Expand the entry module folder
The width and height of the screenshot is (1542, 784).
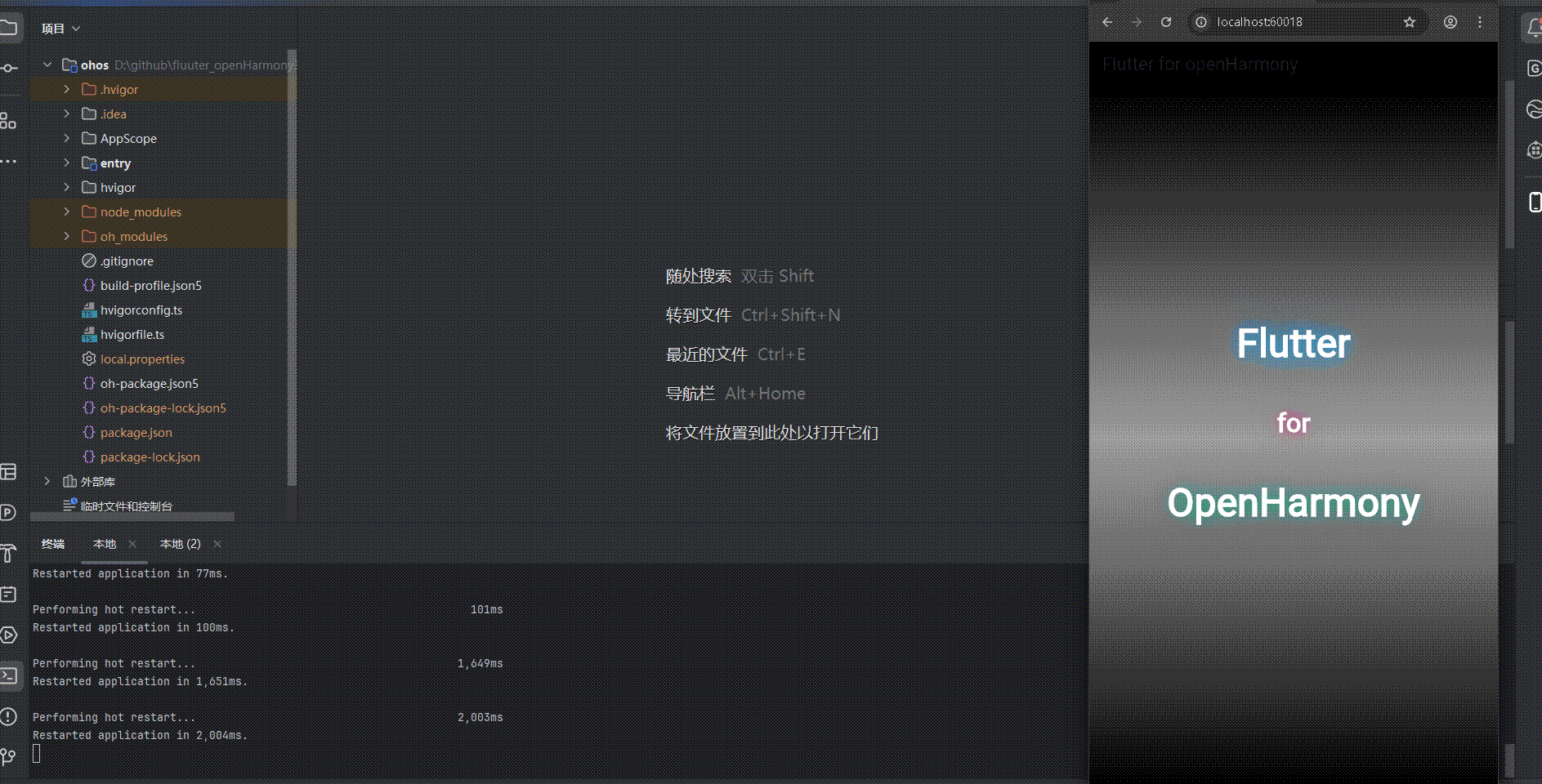tap(67, 163)
